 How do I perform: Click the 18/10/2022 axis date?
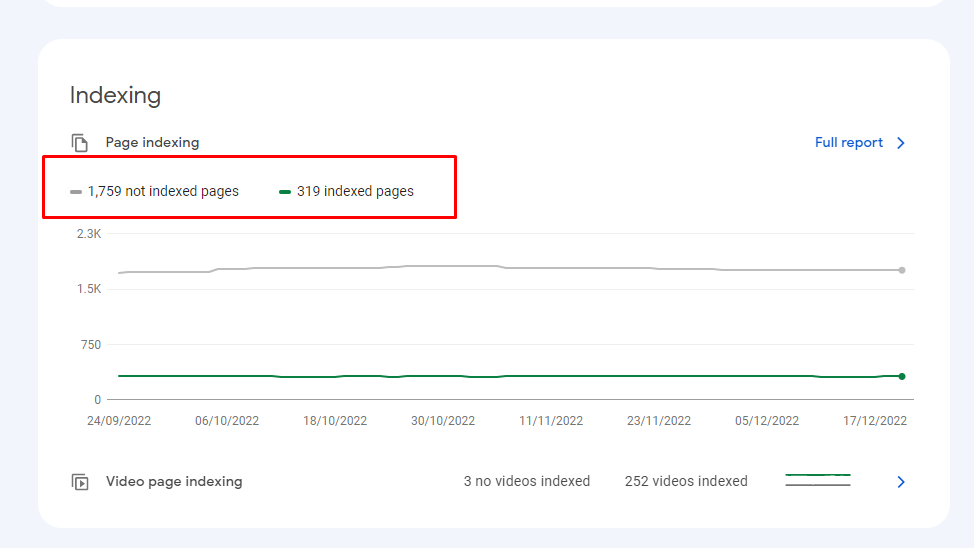335,421
